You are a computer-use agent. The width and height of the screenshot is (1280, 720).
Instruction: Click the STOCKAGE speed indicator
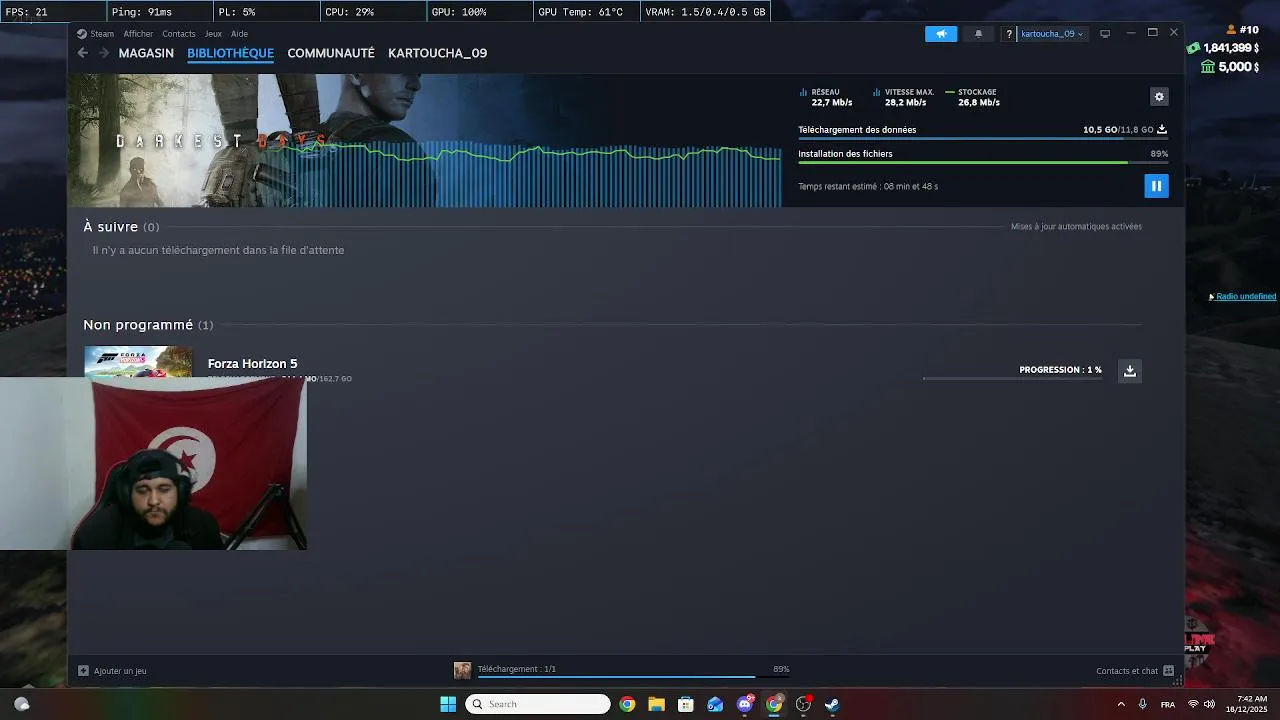pos(972,97)
